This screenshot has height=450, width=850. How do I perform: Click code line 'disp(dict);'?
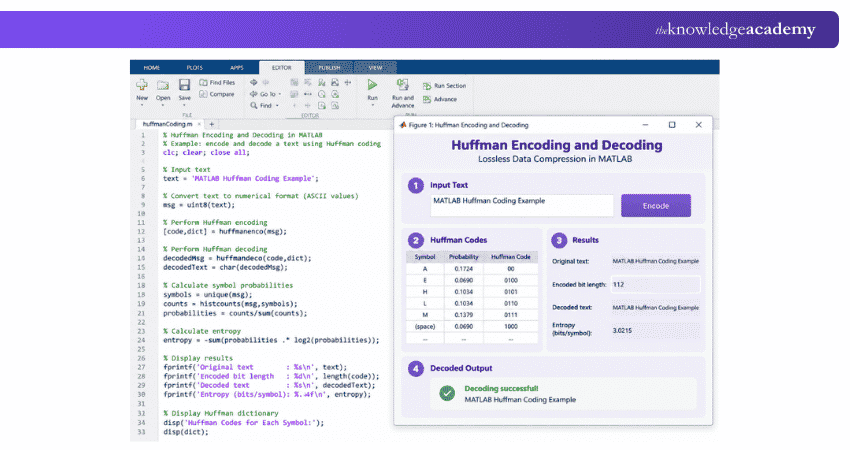click(x=185, y=432)
